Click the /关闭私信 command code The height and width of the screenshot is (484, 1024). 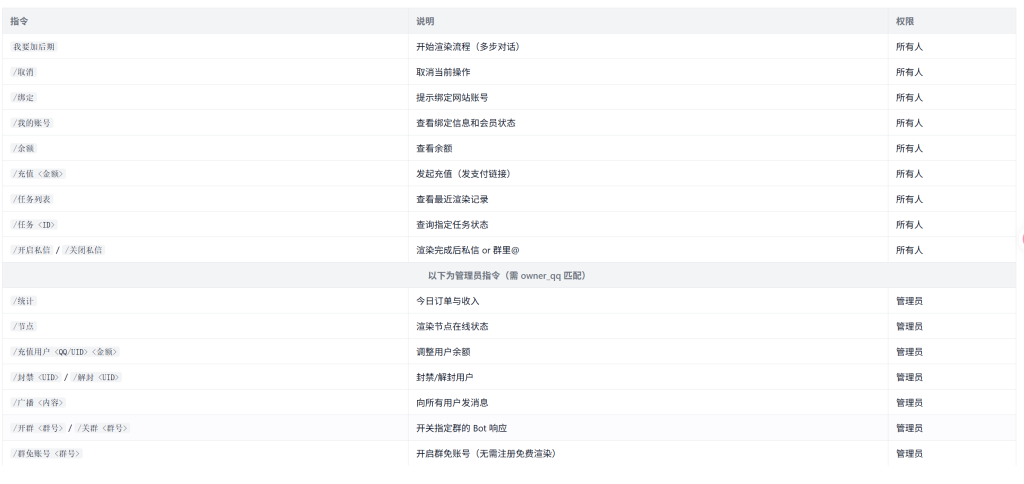click(x=83, y=250)
